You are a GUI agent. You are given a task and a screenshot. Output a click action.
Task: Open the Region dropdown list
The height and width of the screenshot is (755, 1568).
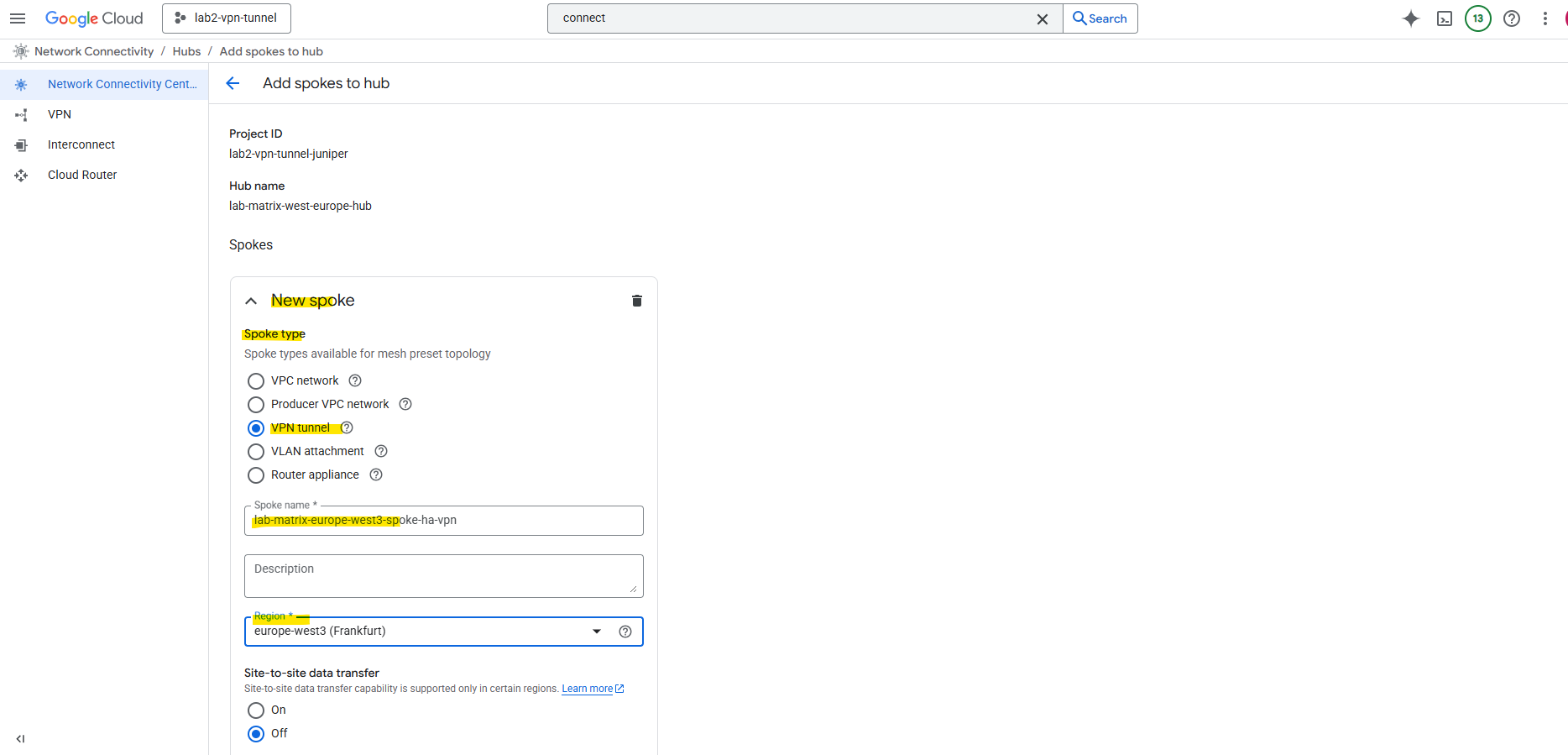597,632
